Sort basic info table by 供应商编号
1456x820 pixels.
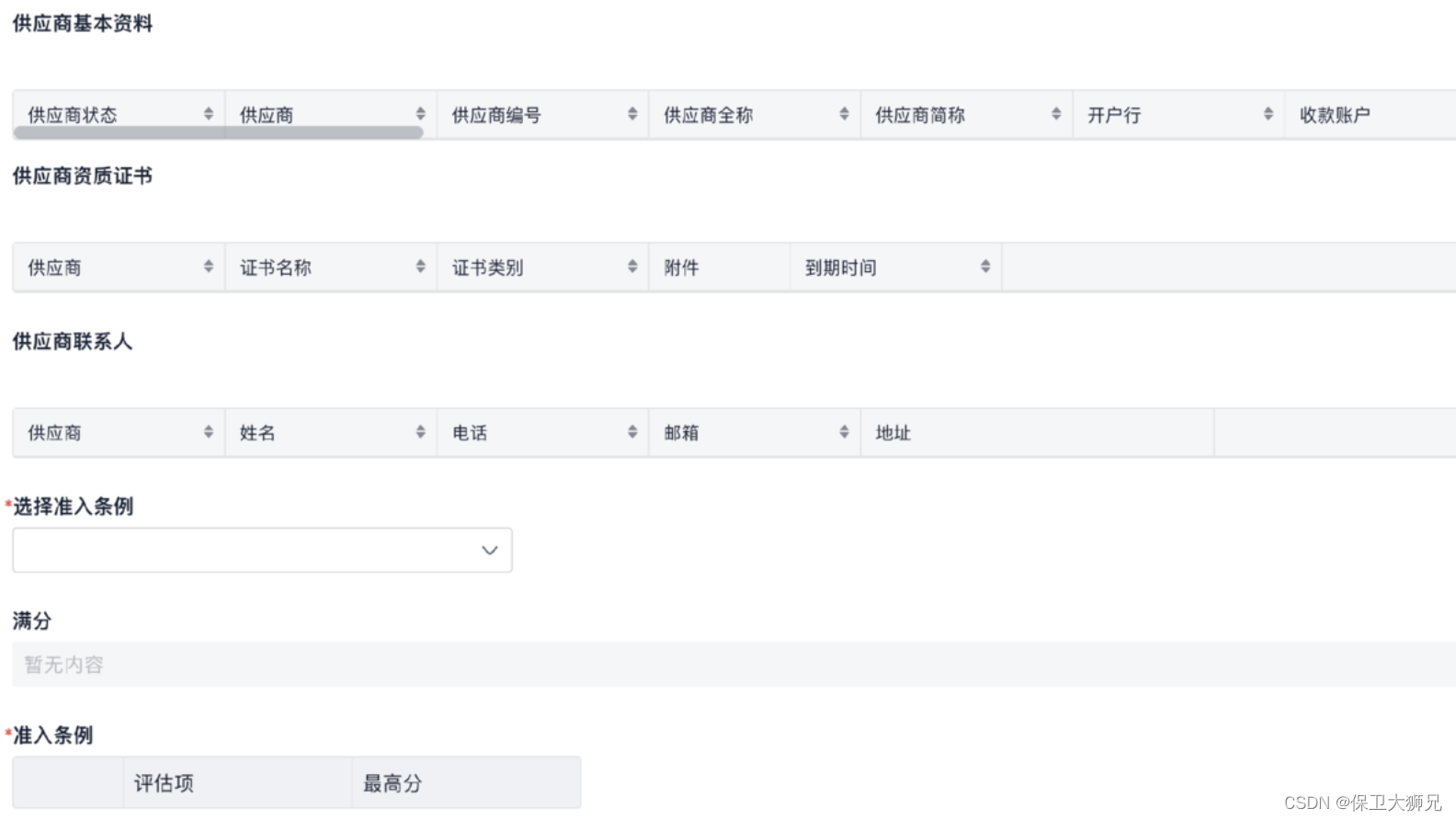point(632,114)
